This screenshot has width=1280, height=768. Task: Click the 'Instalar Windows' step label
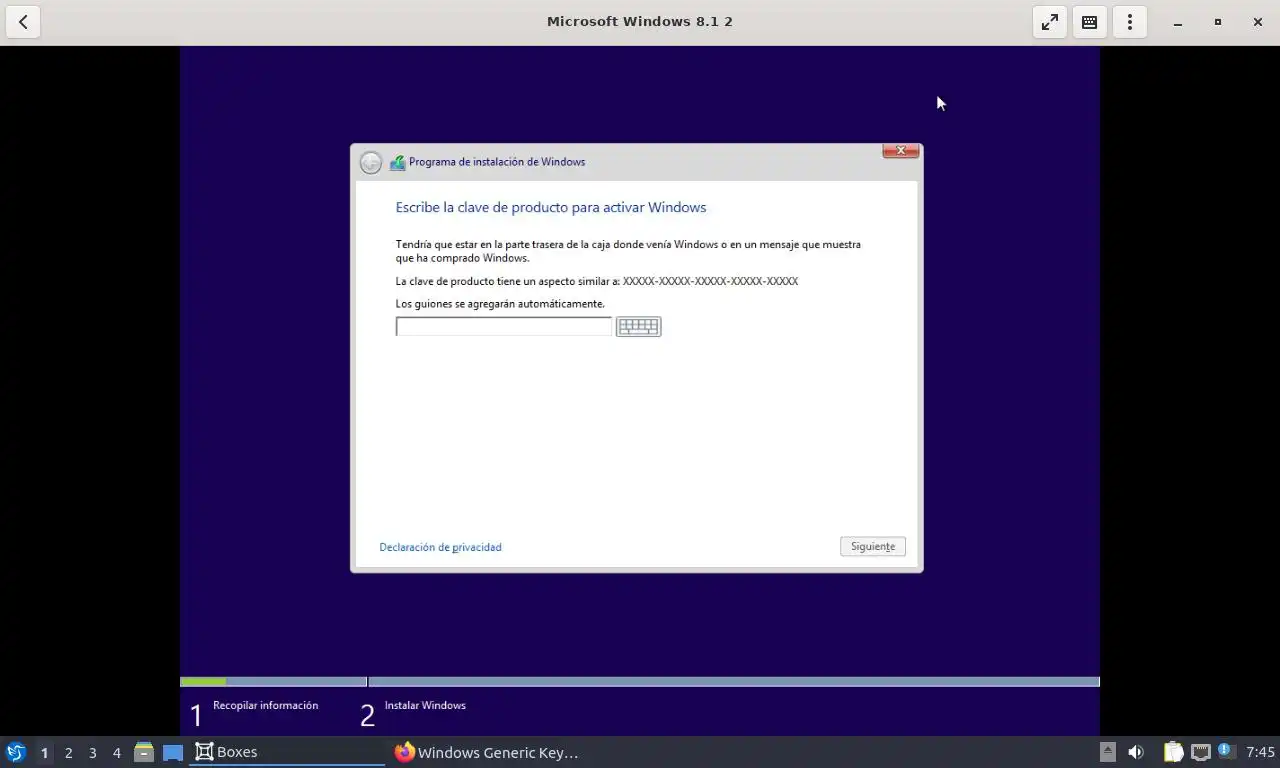[425, 705]
